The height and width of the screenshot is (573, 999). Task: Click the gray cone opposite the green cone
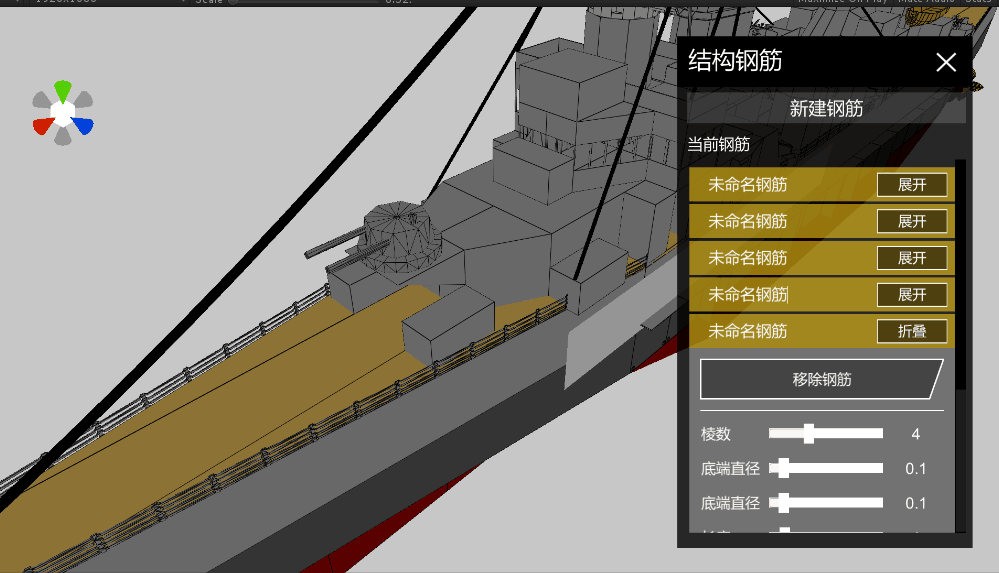click(62, 136)
